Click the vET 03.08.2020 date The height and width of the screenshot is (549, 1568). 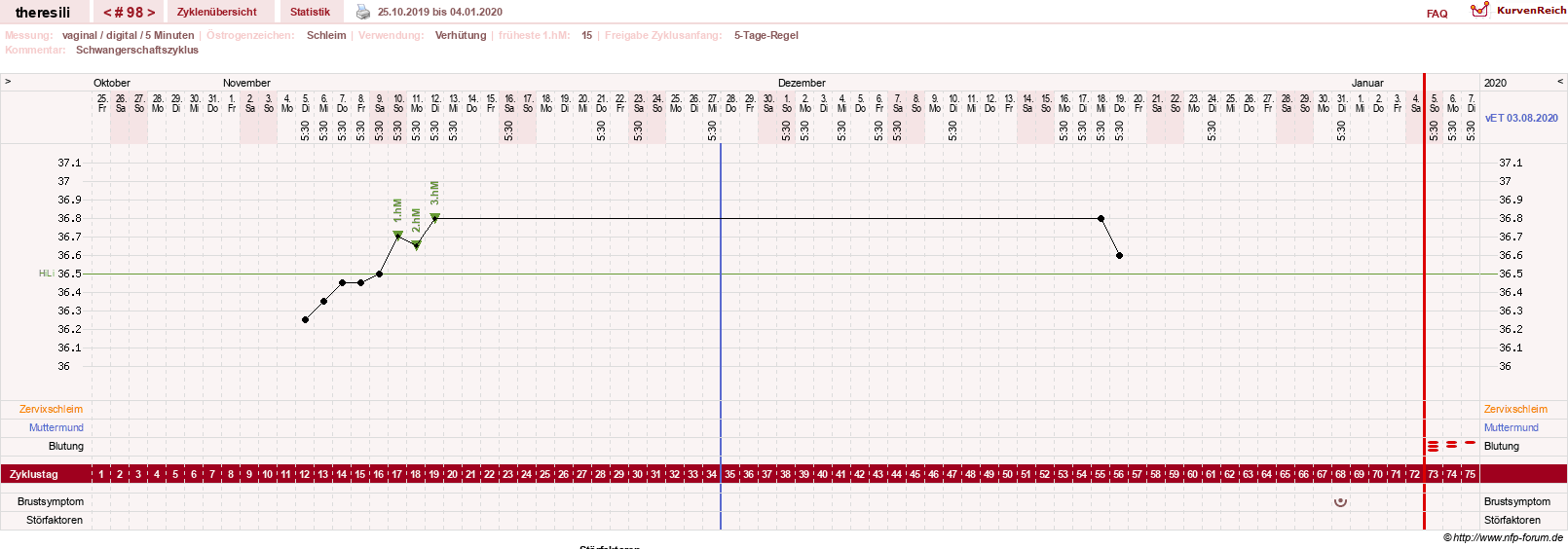pyautogui.click(x=1520, y=118)
